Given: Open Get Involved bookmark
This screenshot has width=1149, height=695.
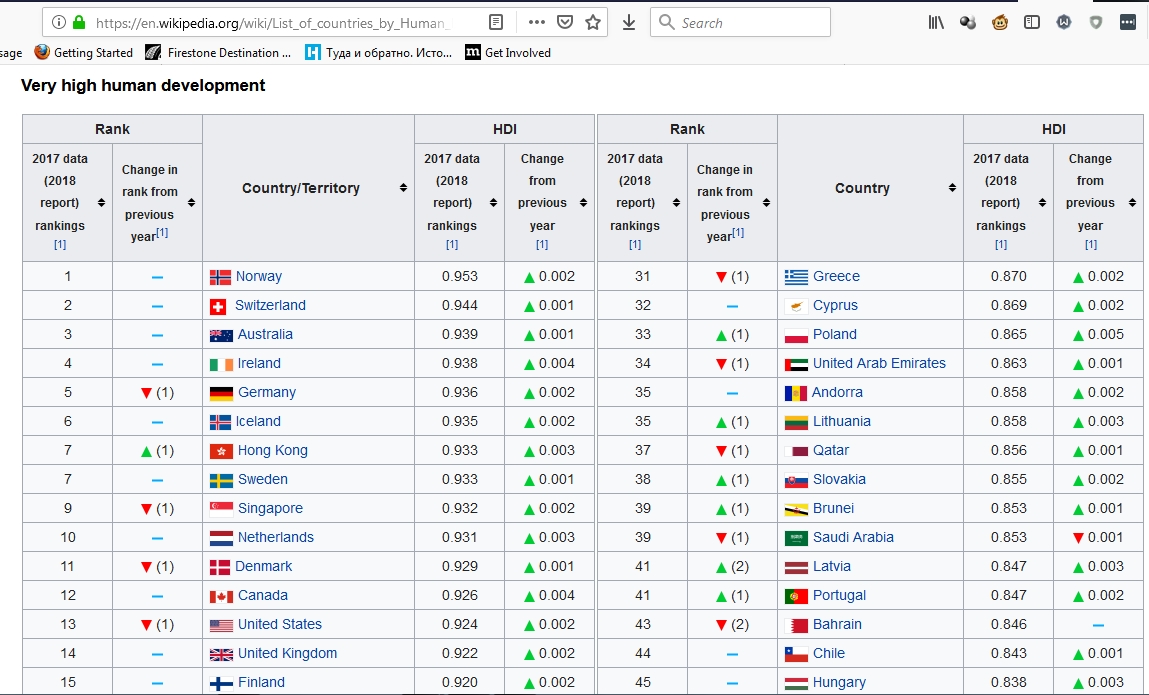Looking at the screenshot, I should click(x=508, y=53).
